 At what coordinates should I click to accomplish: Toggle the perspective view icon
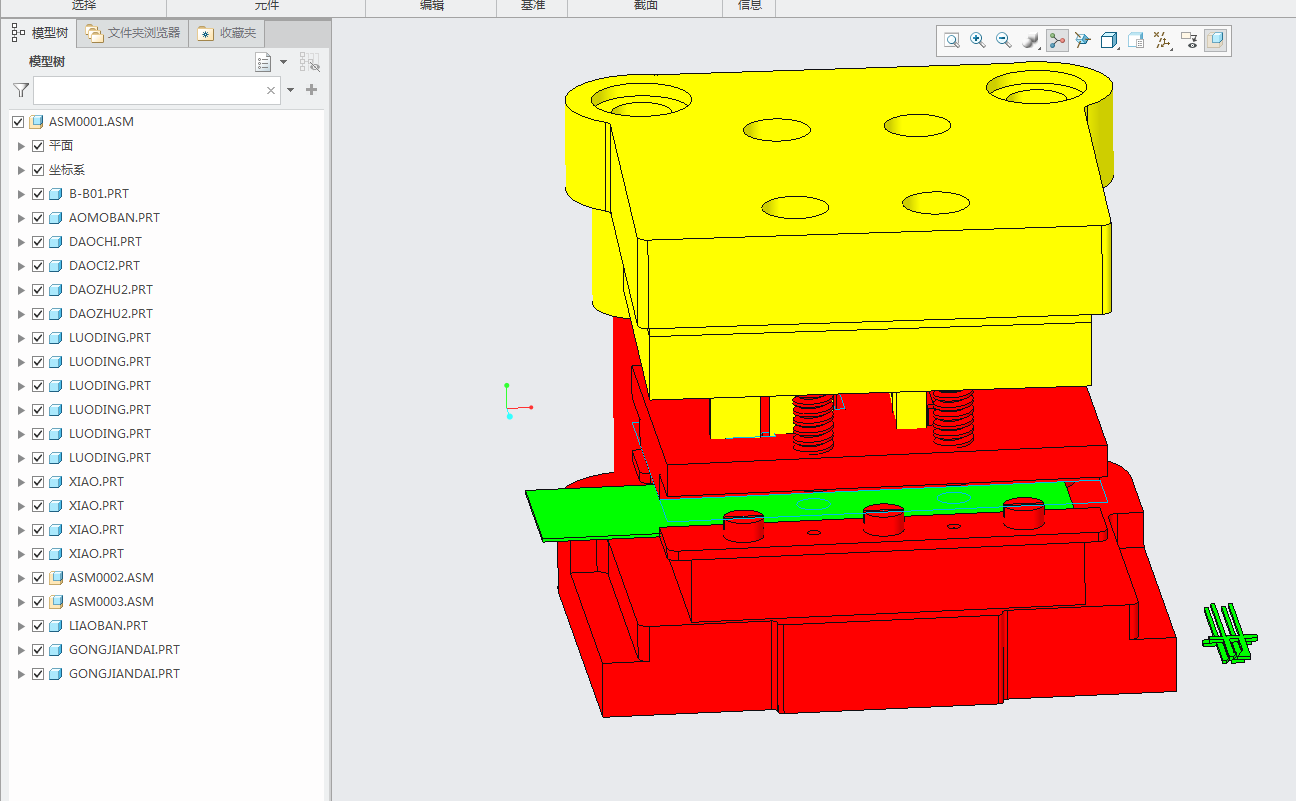1215,40
